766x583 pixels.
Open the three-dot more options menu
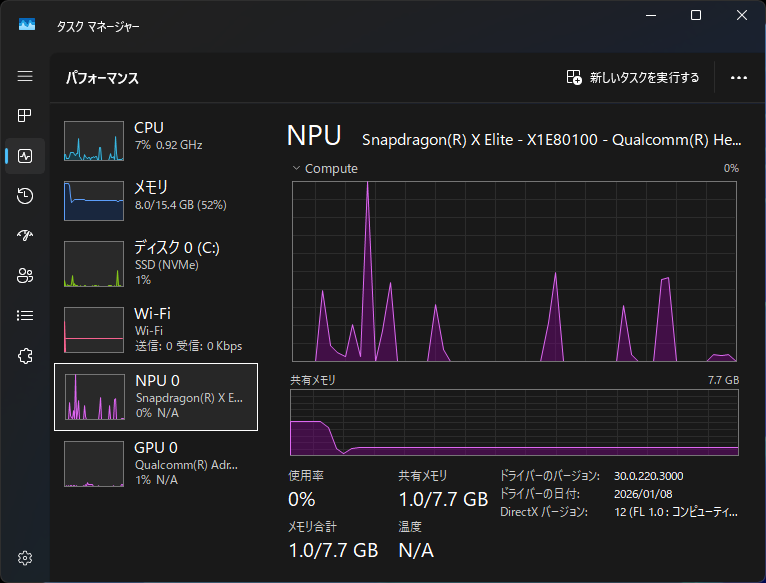pos(739,78)
